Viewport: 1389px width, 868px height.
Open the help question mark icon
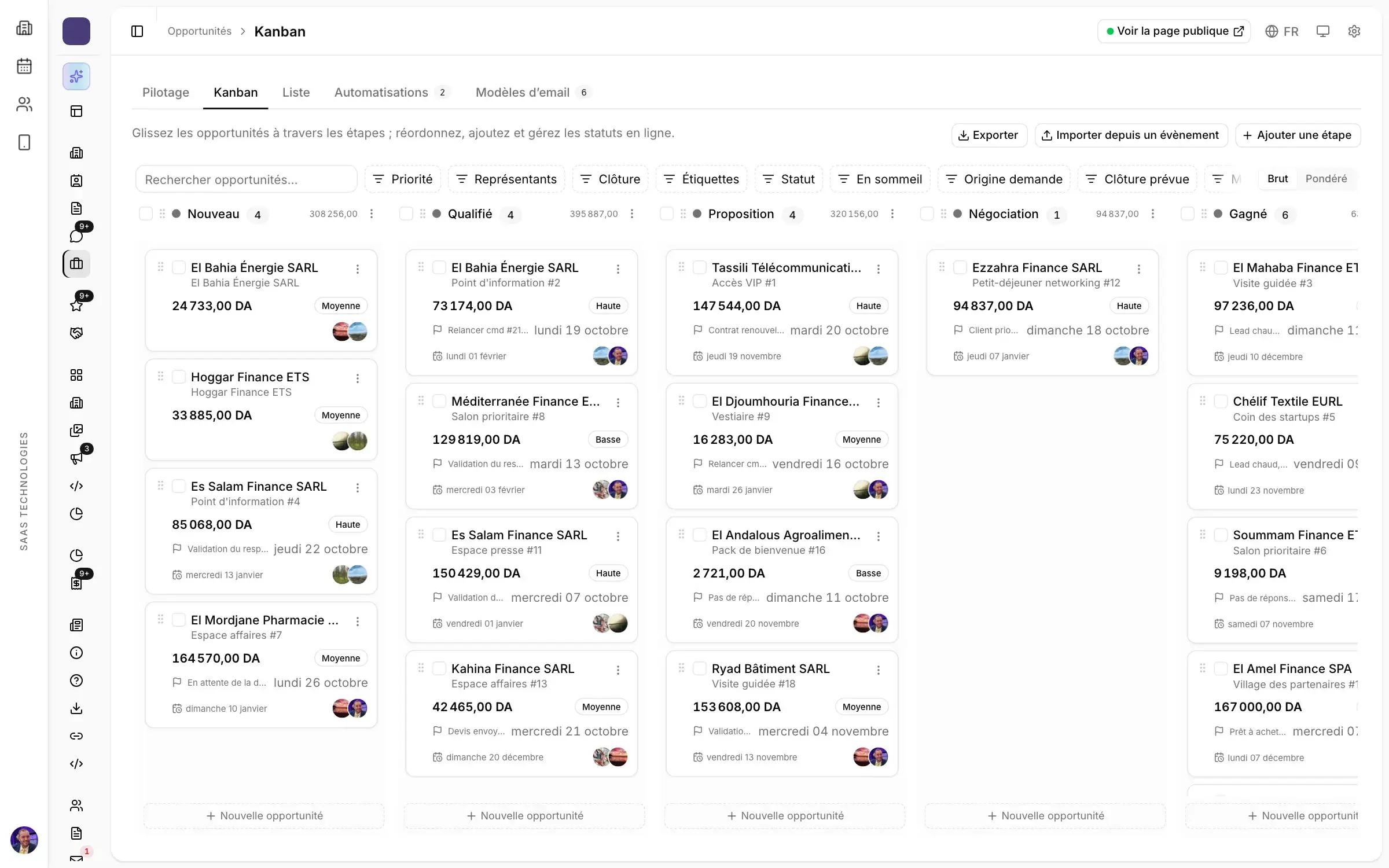tap(76, 681)
